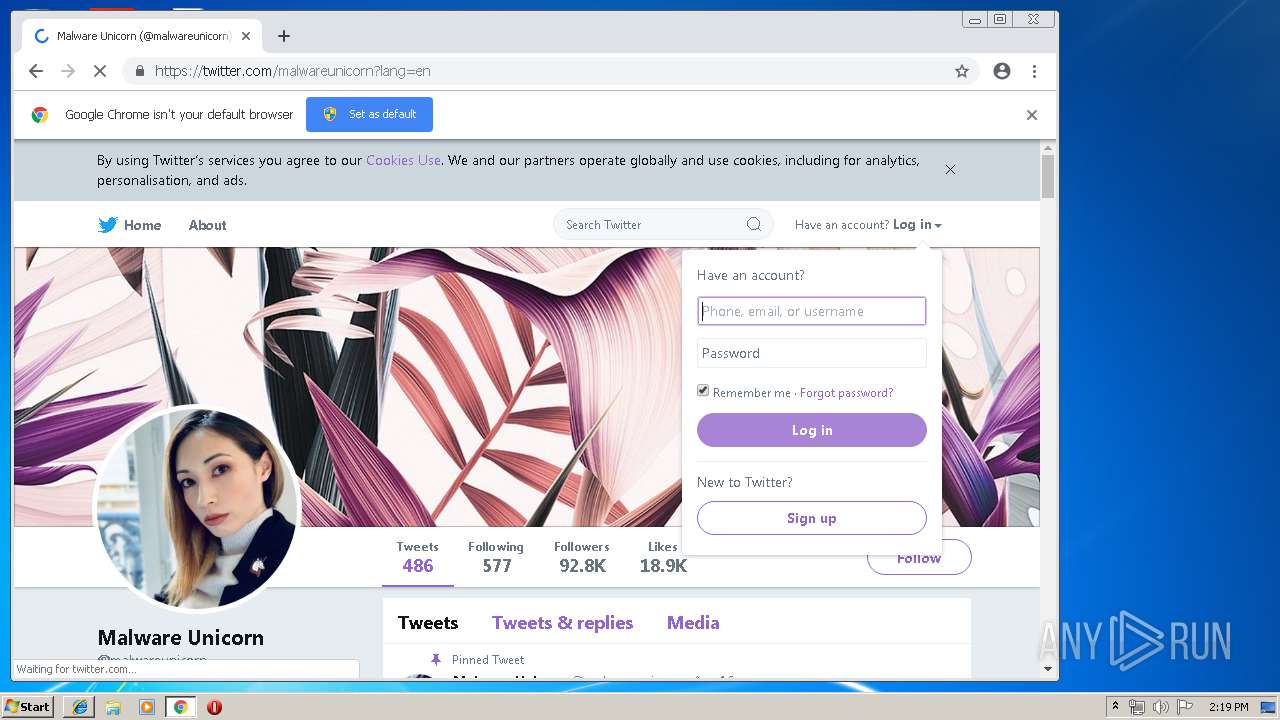Bookmark this page with the star icon
The image size is (1280, 720).
click(x=962, y=71)
